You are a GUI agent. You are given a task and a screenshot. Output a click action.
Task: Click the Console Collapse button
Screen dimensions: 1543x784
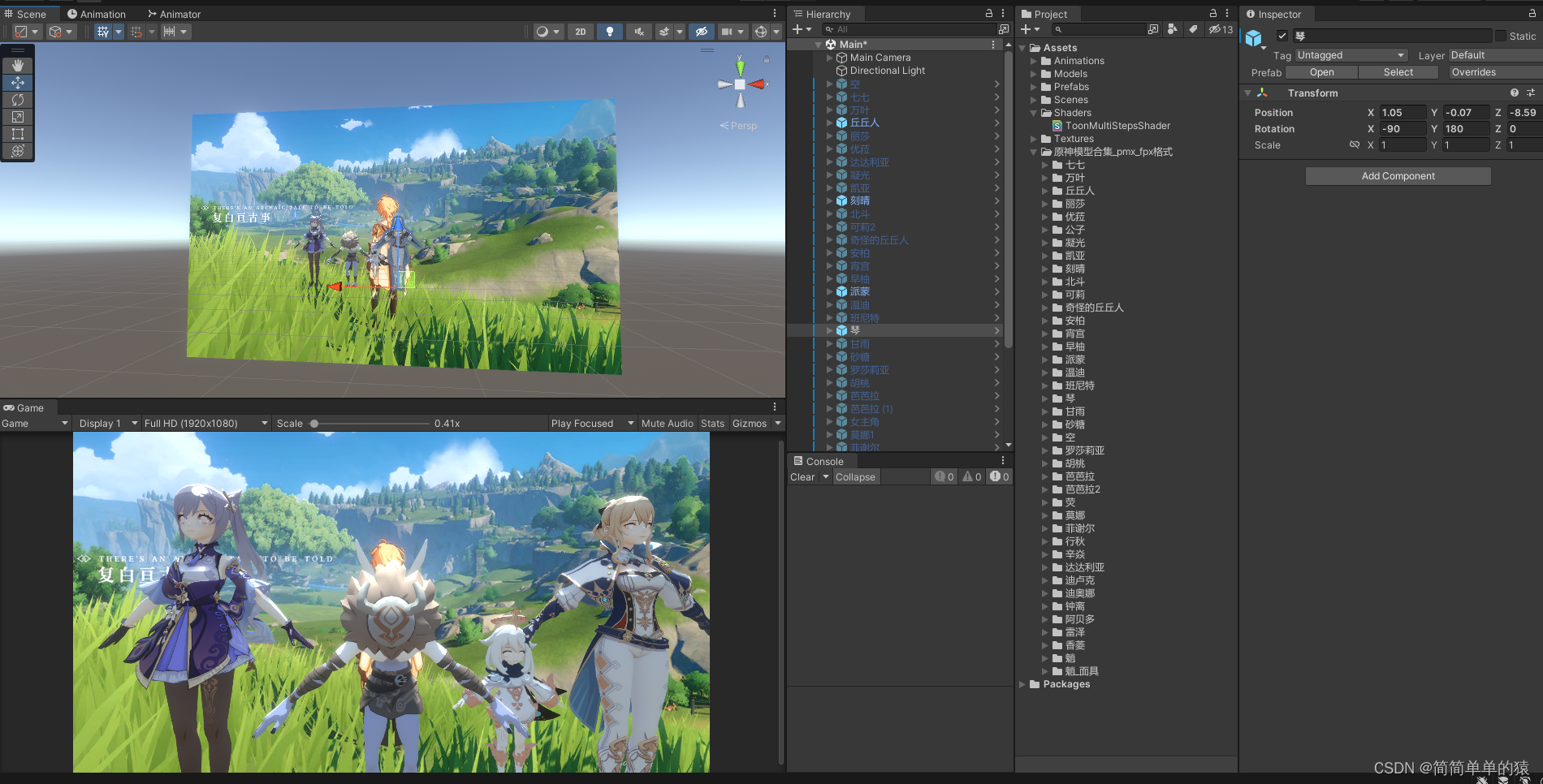855,476
